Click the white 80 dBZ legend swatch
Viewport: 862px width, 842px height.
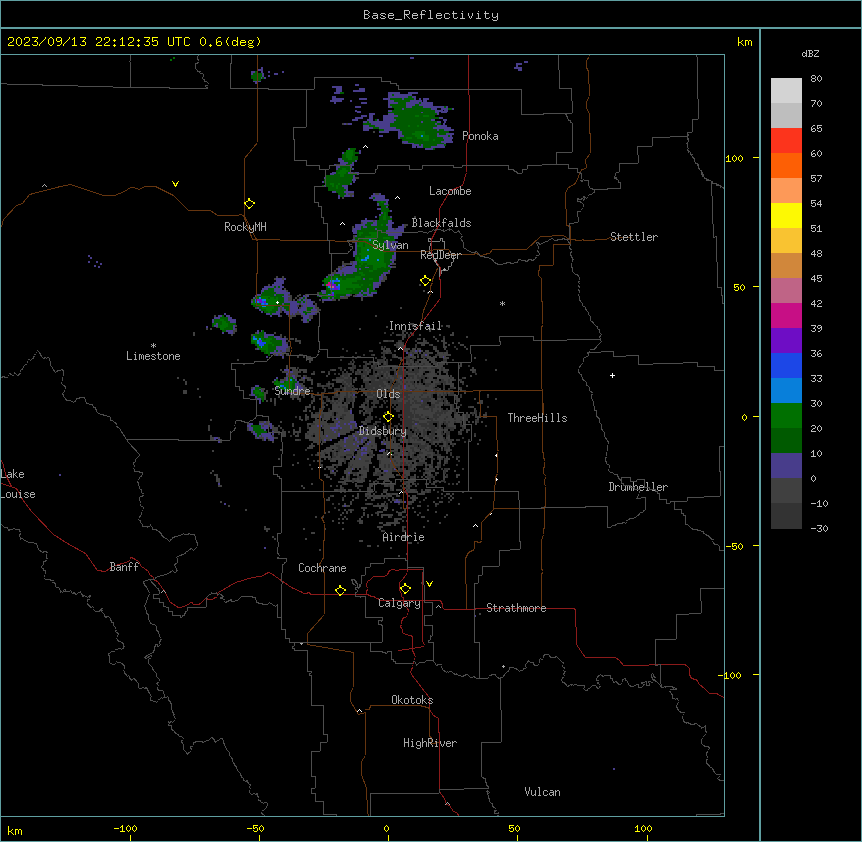(x=786, y=91)
